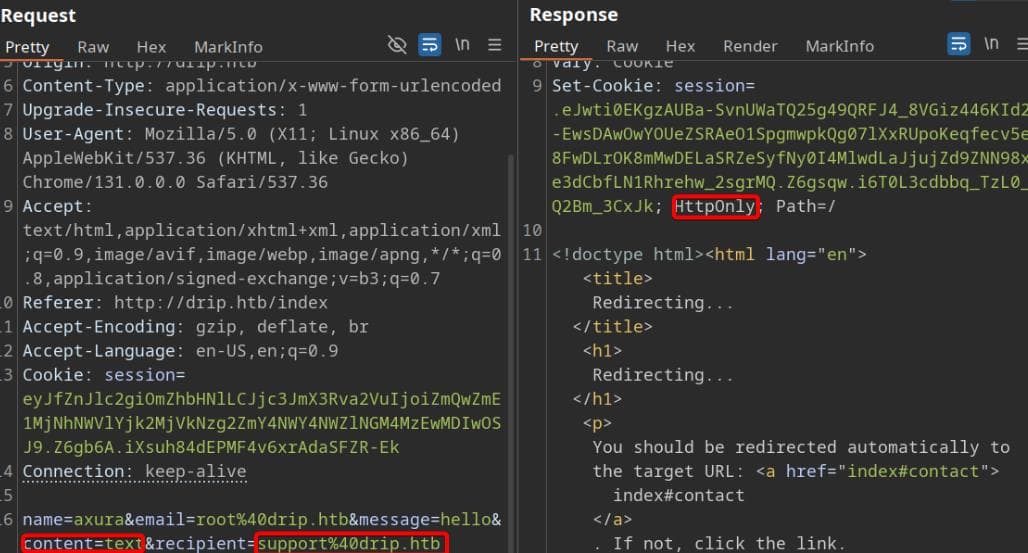The height and width of the screenshot is (553, 1028).
Task: Open the Response MarkInfo tab
Action: tap(839, 46)
